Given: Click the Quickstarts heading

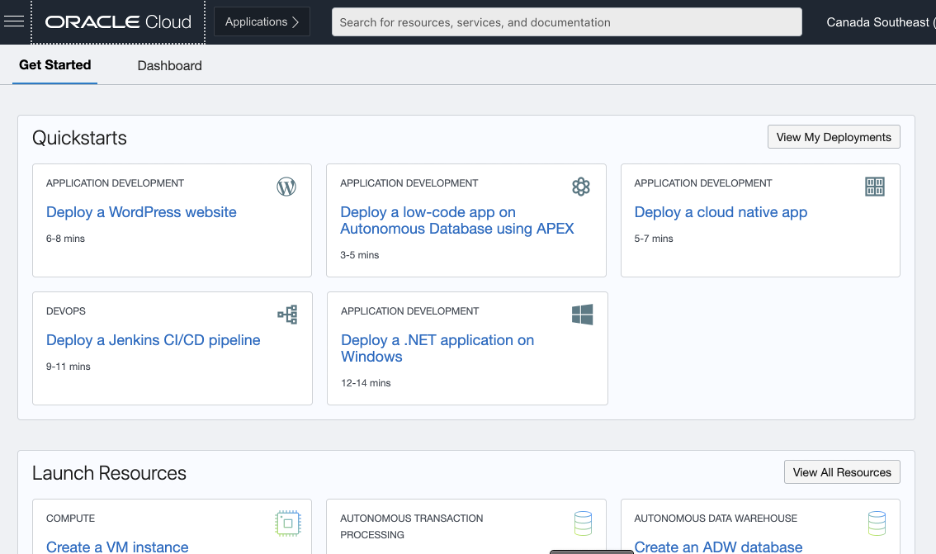Looking at the screenshot, I should 79,138.
